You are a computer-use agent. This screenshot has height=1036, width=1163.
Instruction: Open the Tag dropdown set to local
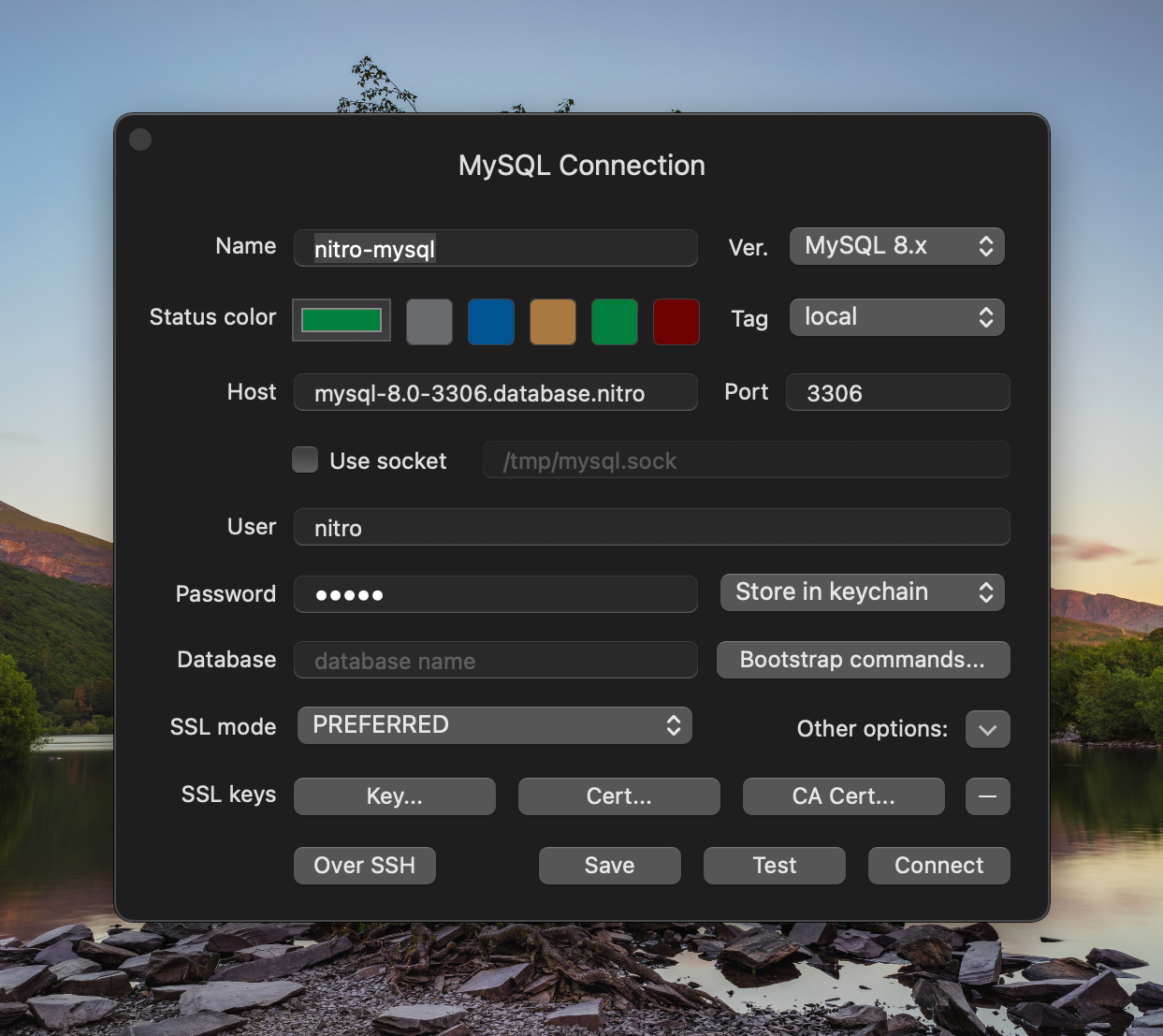tap(896, 317)
